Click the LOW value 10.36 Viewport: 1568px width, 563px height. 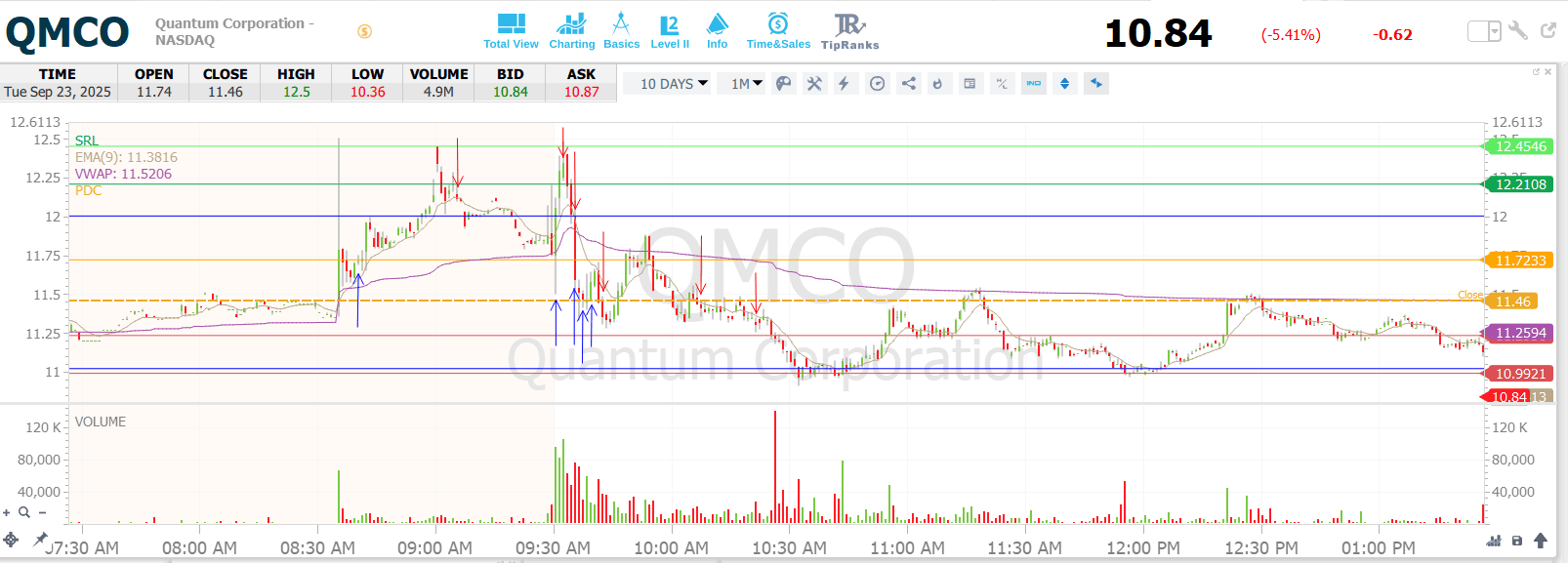click(367, 92)
